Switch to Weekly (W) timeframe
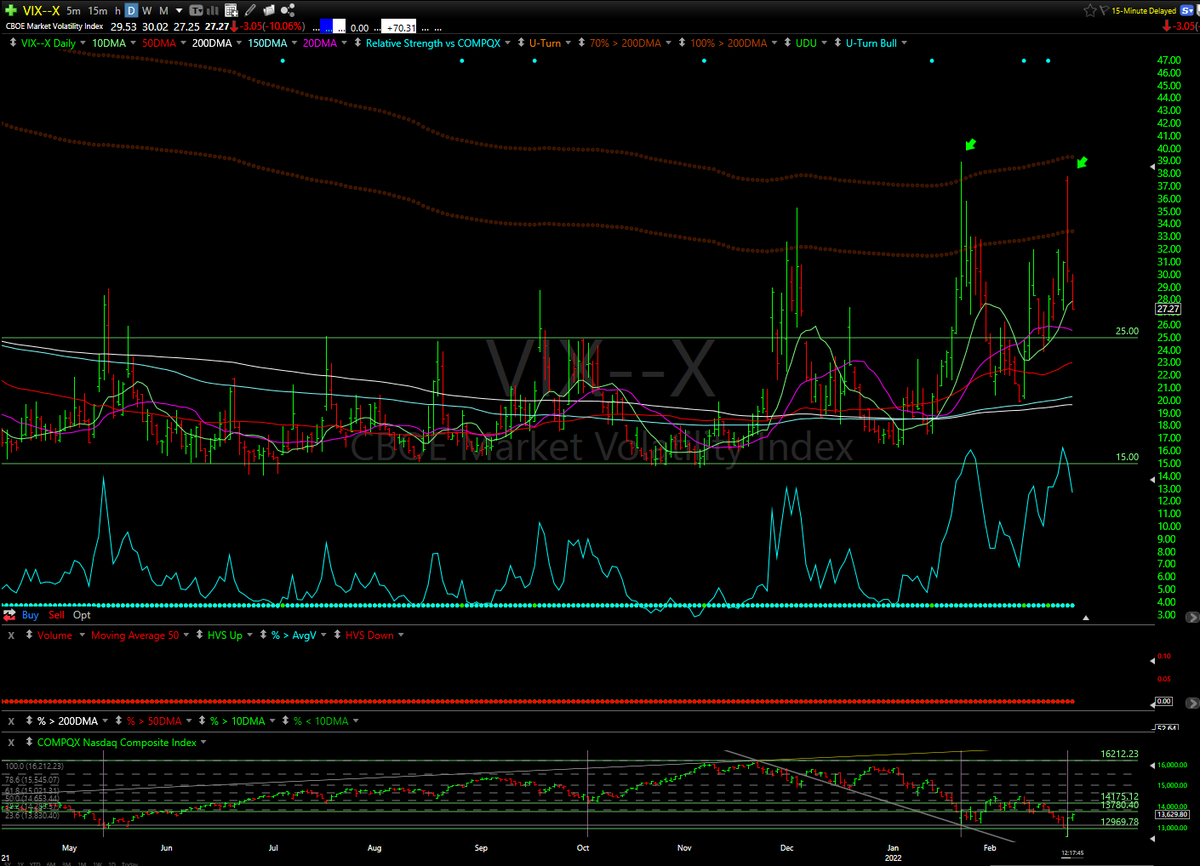The height and width of the screenshot is (866, 1200). (146, 10)
